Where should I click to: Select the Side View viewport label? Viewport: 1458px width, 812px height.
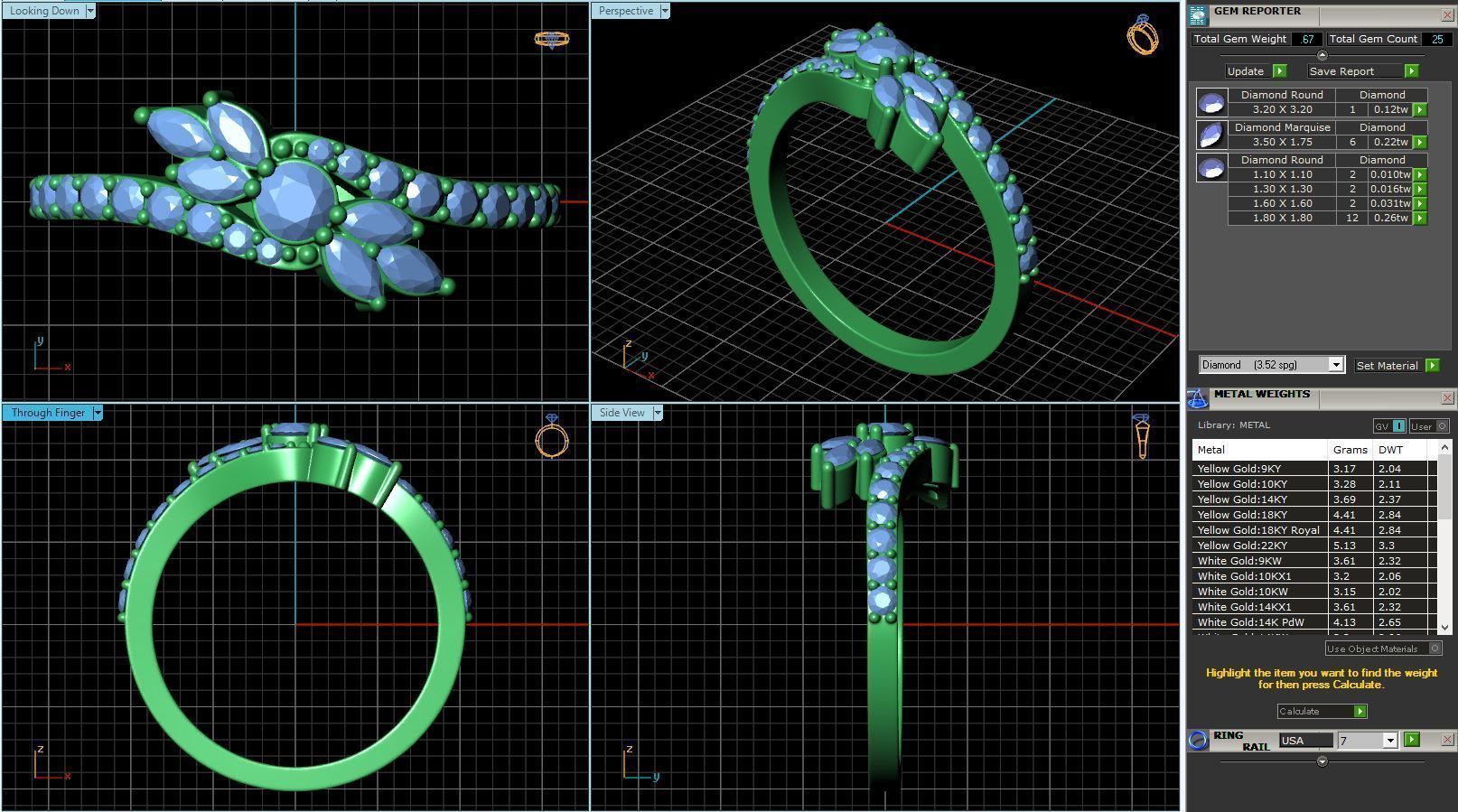(x=622, y=413)
